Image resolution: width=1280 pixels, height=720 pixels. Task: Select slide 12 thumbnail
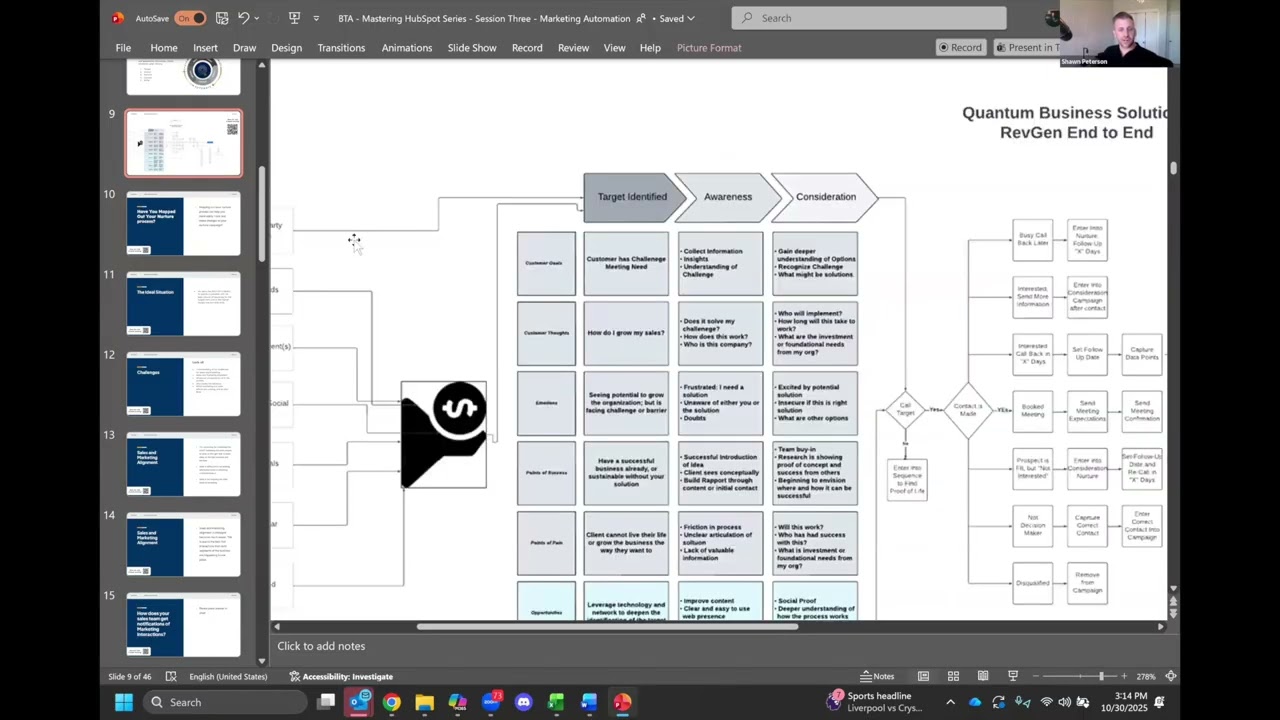(183, 385)
